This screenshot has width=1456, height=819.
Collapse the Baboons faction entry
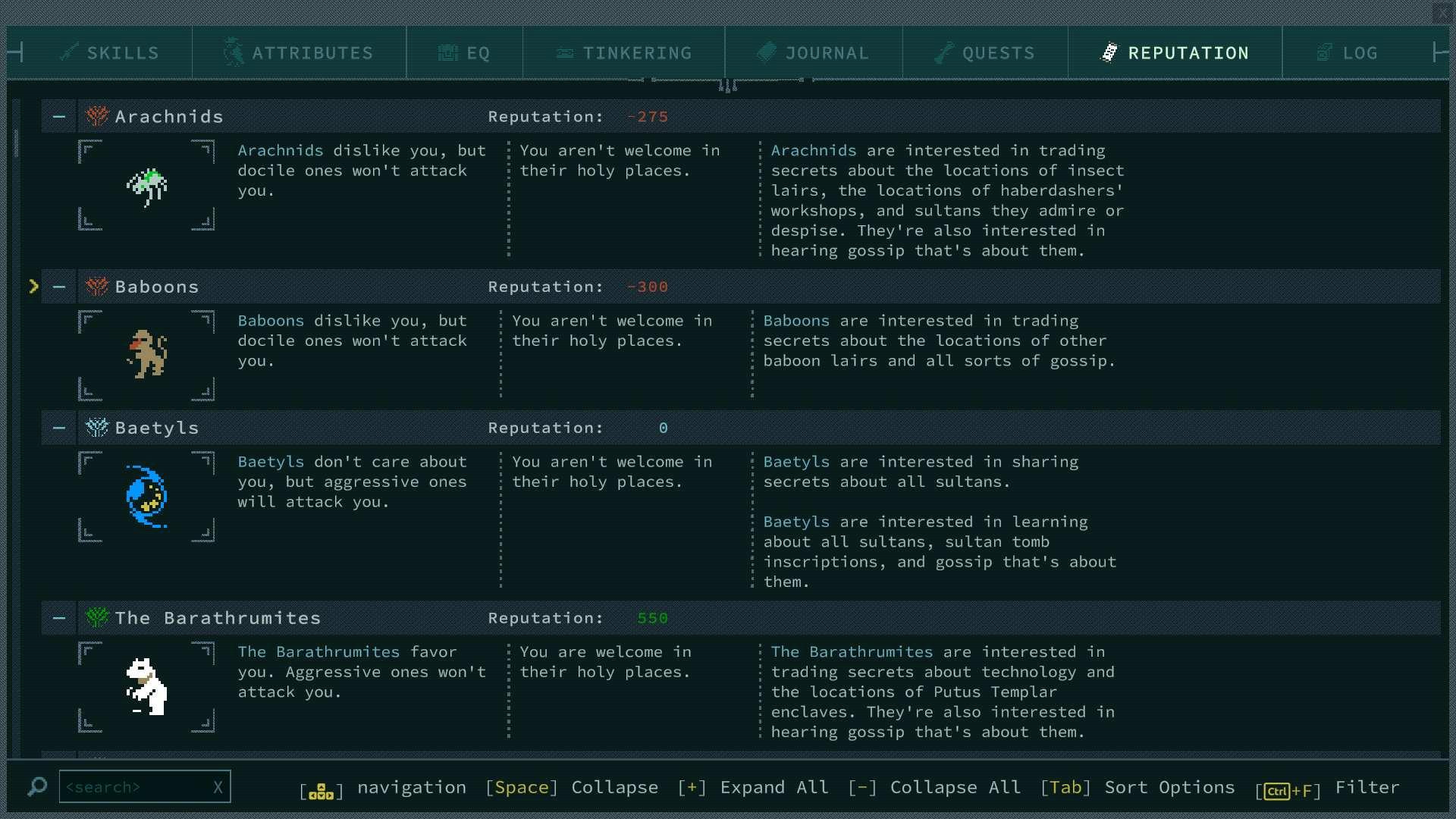click(x=59, y=287)
